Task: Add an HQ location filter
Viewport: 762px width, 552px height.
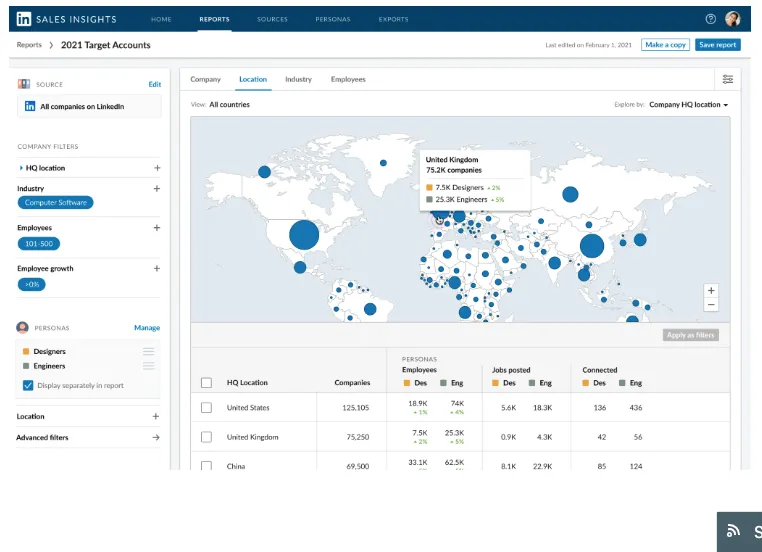Action: (157, 168)
